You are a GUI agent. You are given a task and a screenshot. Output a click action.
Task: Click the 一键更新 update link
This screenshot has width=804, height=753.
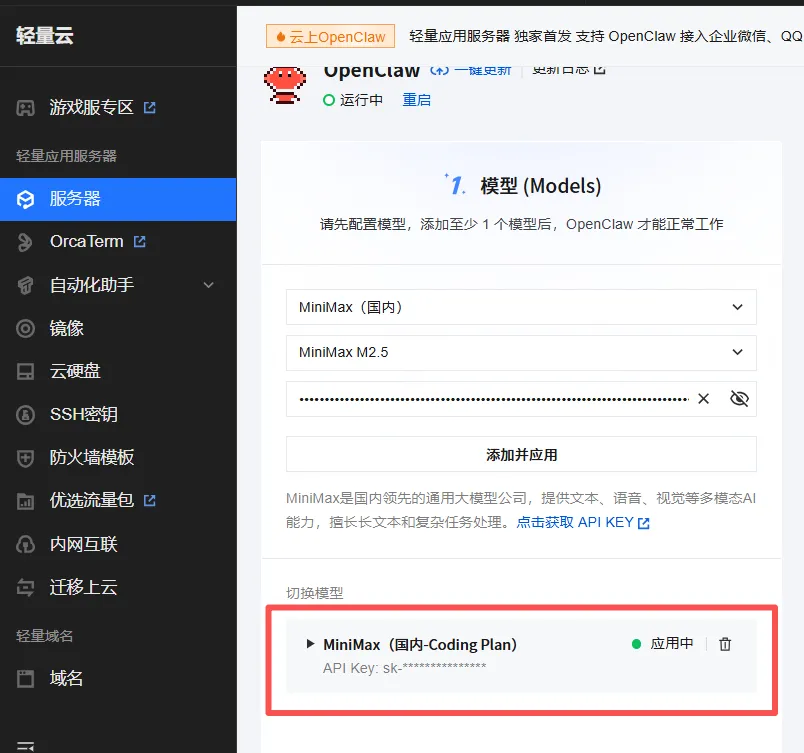[x=471, y=70]
